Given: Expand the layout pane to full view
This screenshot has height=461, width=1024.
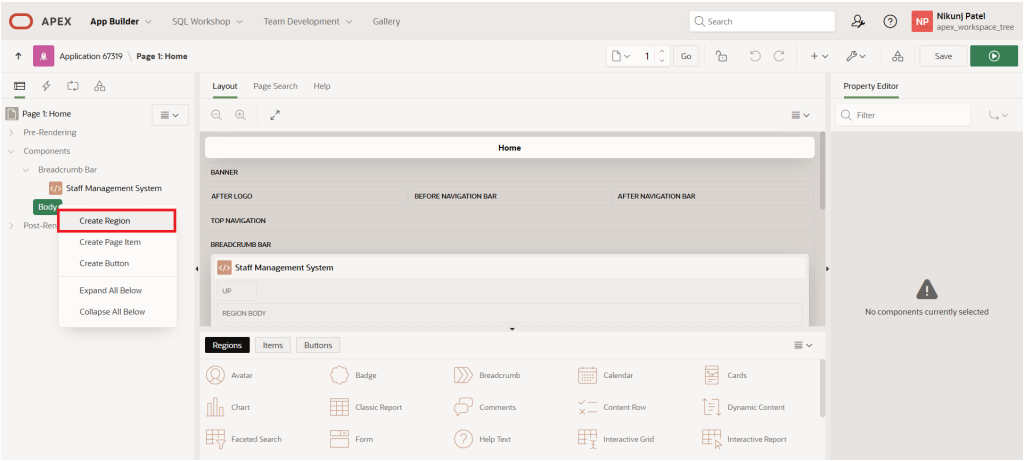Looking at the screenshot, I should 275,116.
